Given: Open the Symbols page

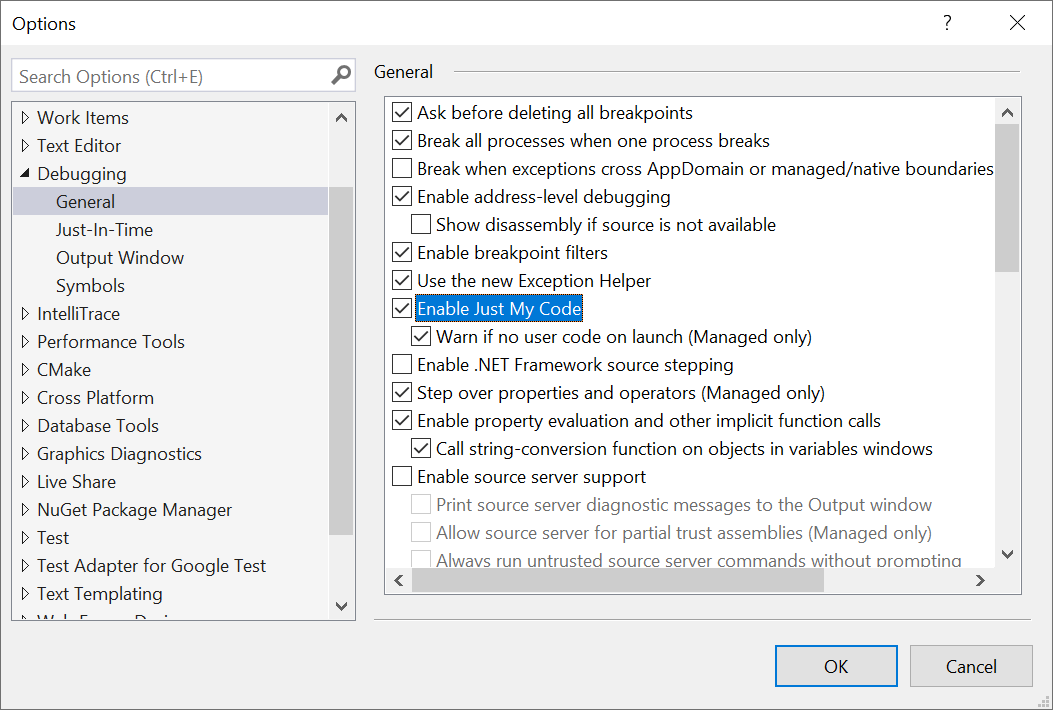Looking at the screenshot, I should [90, 286].
